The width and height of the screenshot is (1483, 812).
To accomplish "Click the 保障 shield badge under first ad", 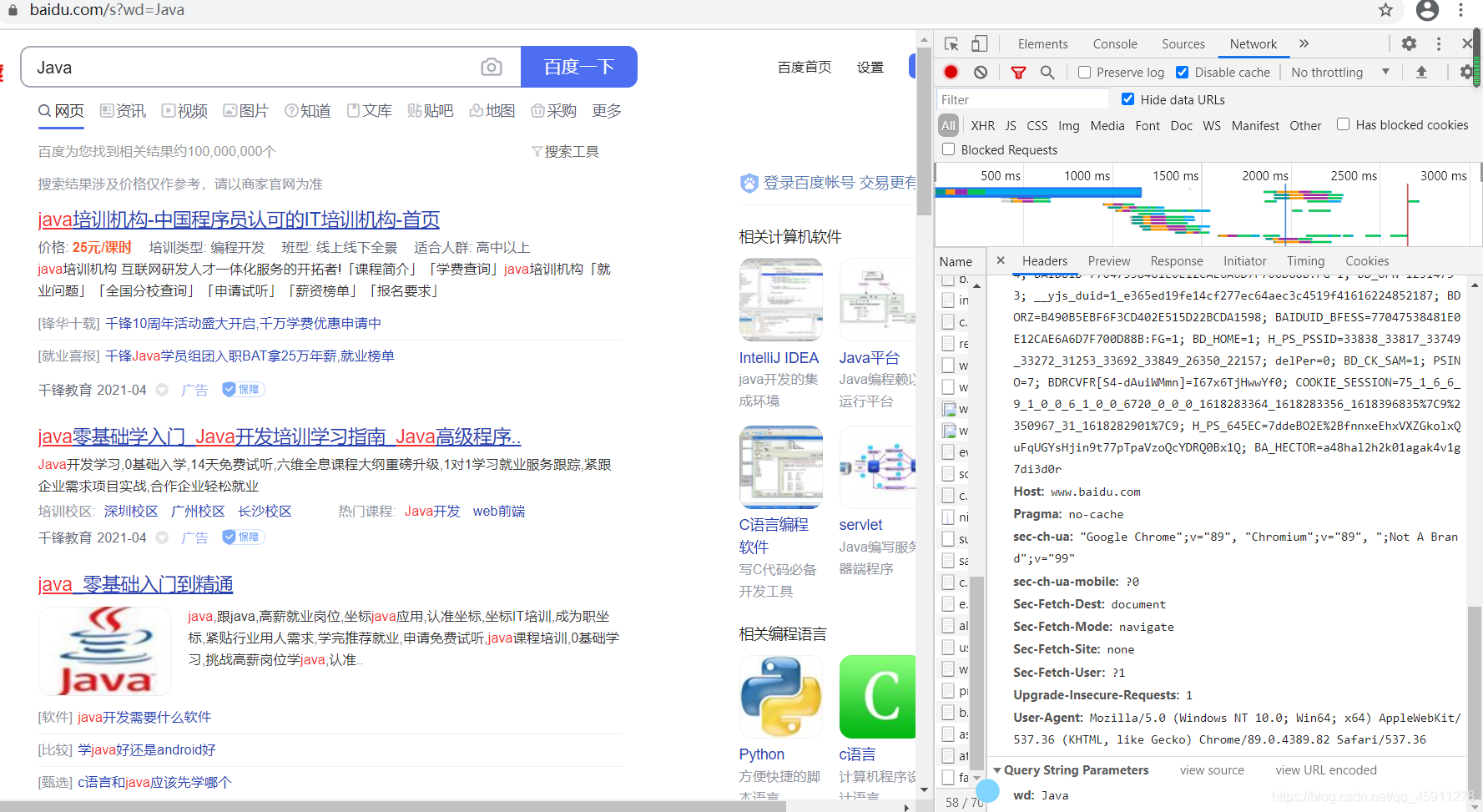I will pos(243,389).
